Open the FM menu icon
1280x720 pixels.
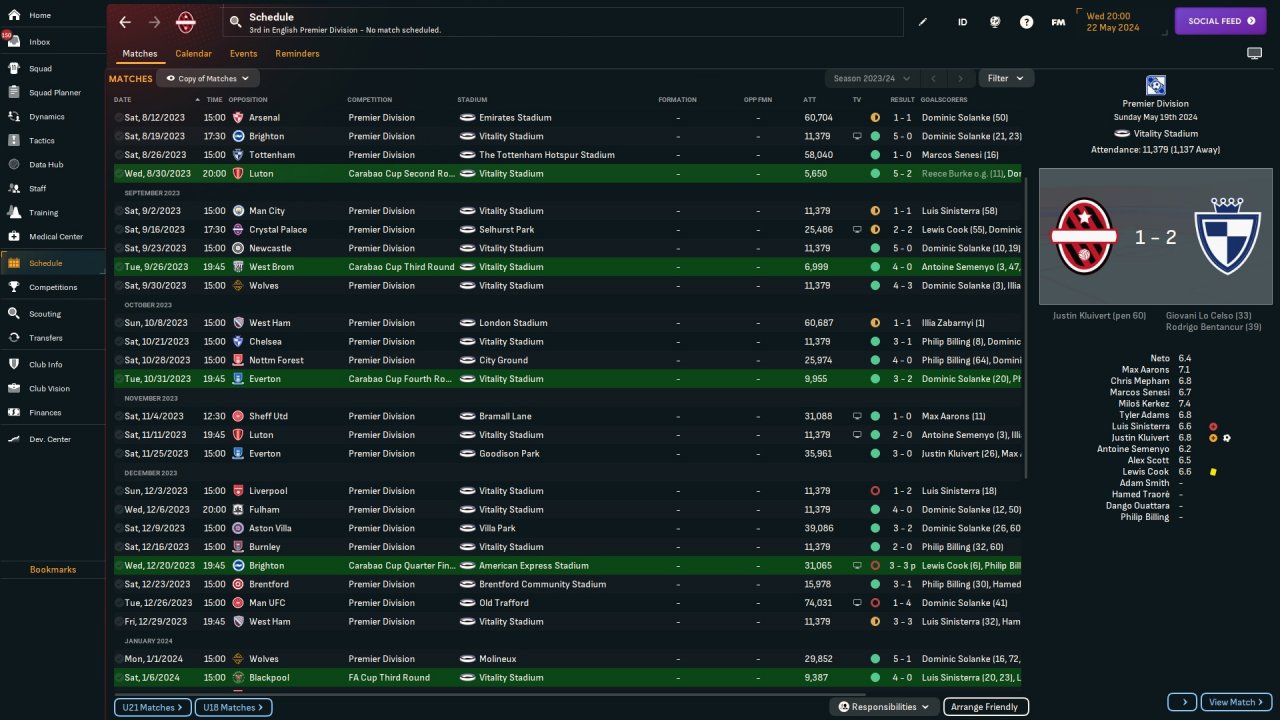click(1058, 22)
